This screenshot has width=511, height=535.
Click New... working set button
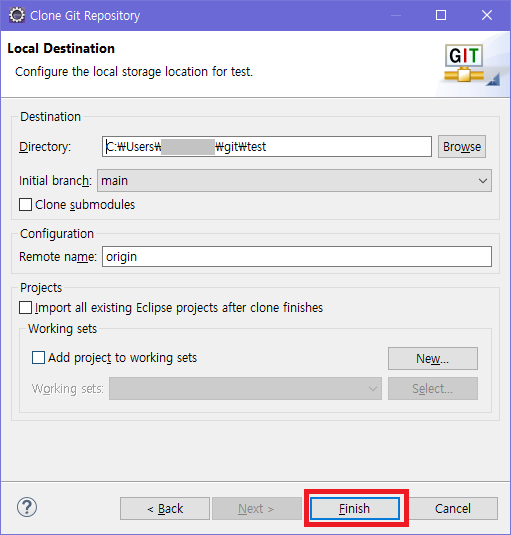(433, 358)
